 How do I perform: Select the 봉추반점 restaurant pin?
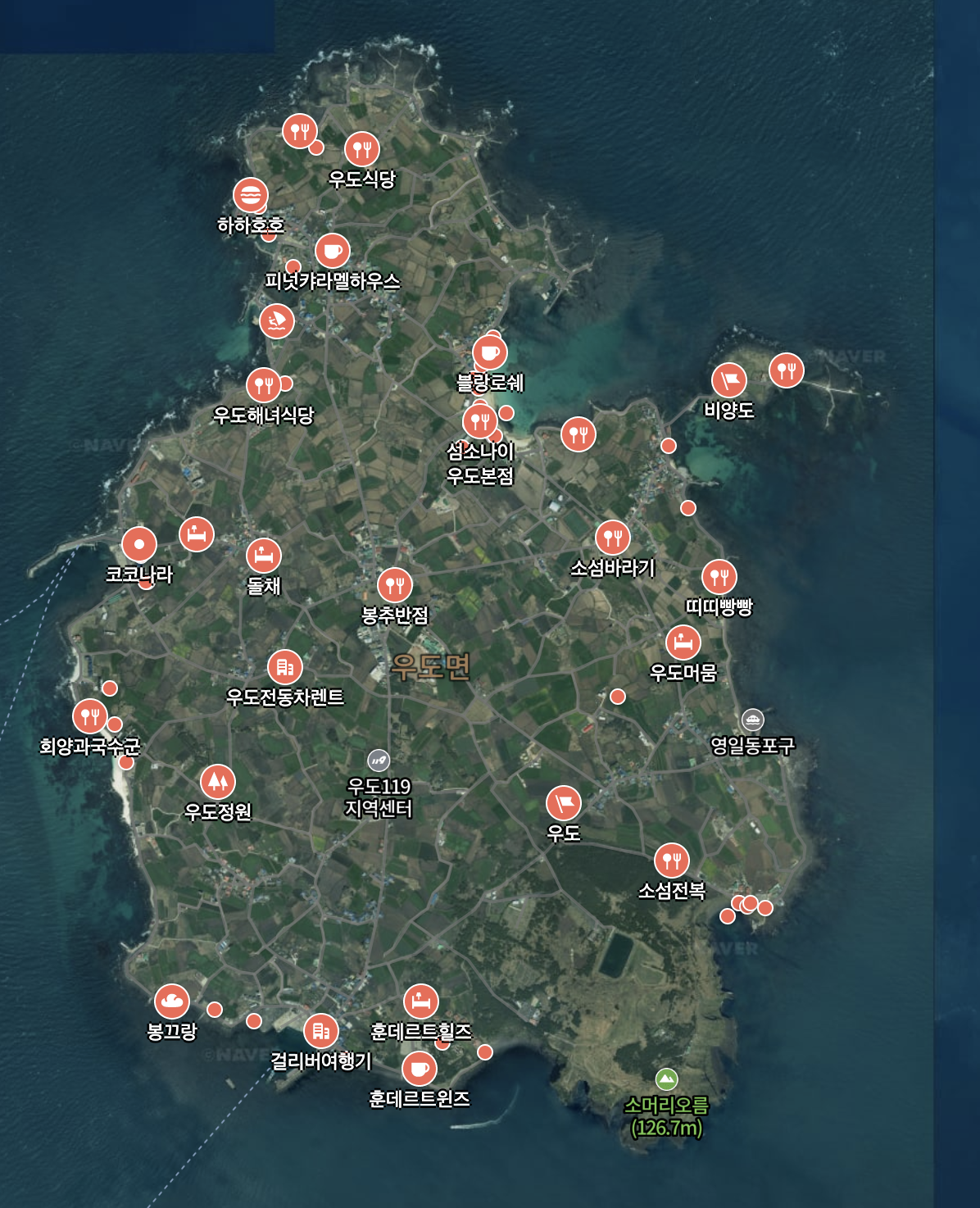[394, 585]
